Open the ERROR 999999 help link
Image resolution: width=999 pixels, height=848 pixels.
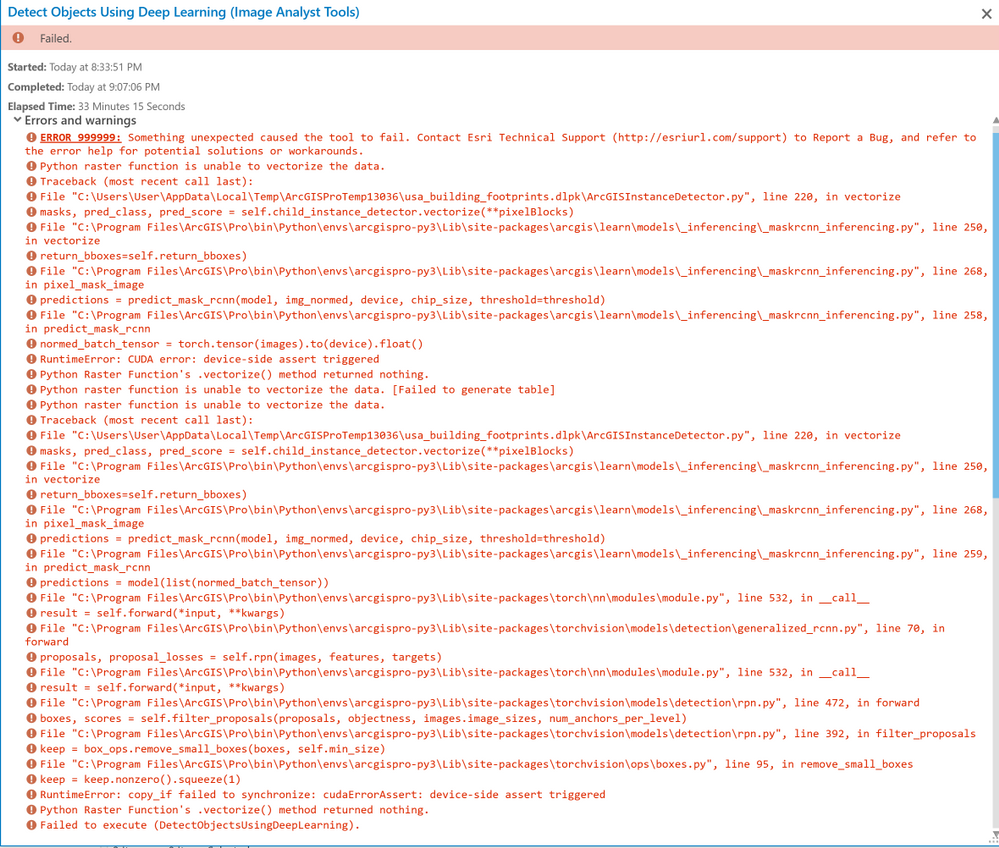coord(80,138)
